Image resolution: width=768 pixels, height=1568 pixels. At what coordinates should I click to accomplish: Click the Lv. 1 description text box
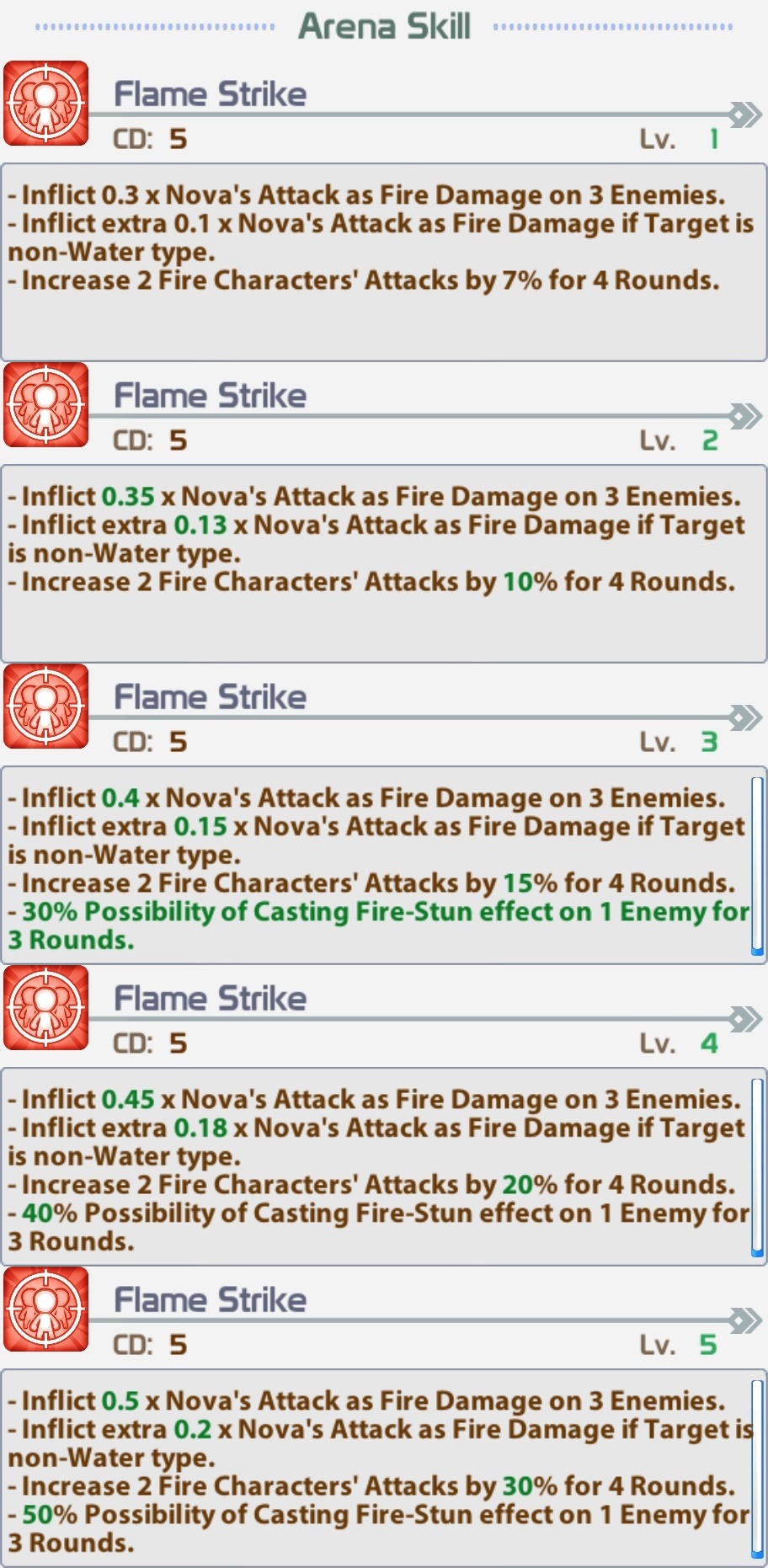pos(384,263)
